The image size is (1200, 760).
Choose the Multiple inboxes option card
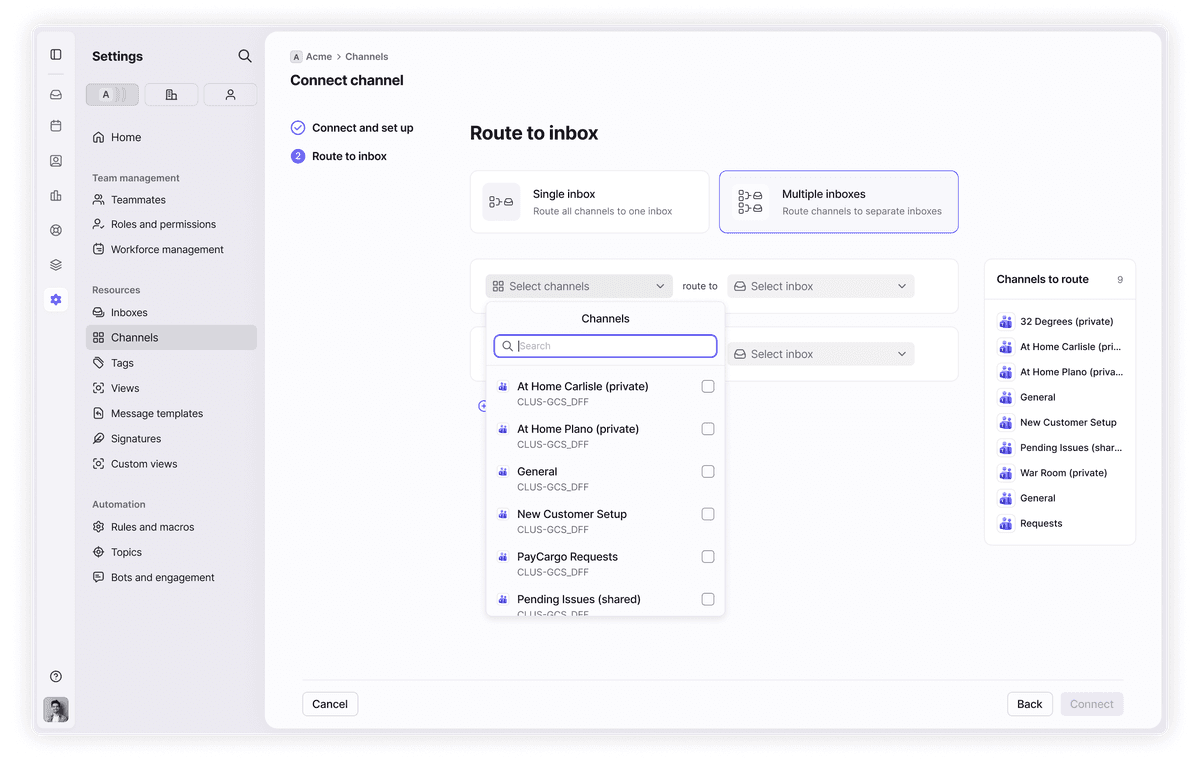click(x=838, y=202)
